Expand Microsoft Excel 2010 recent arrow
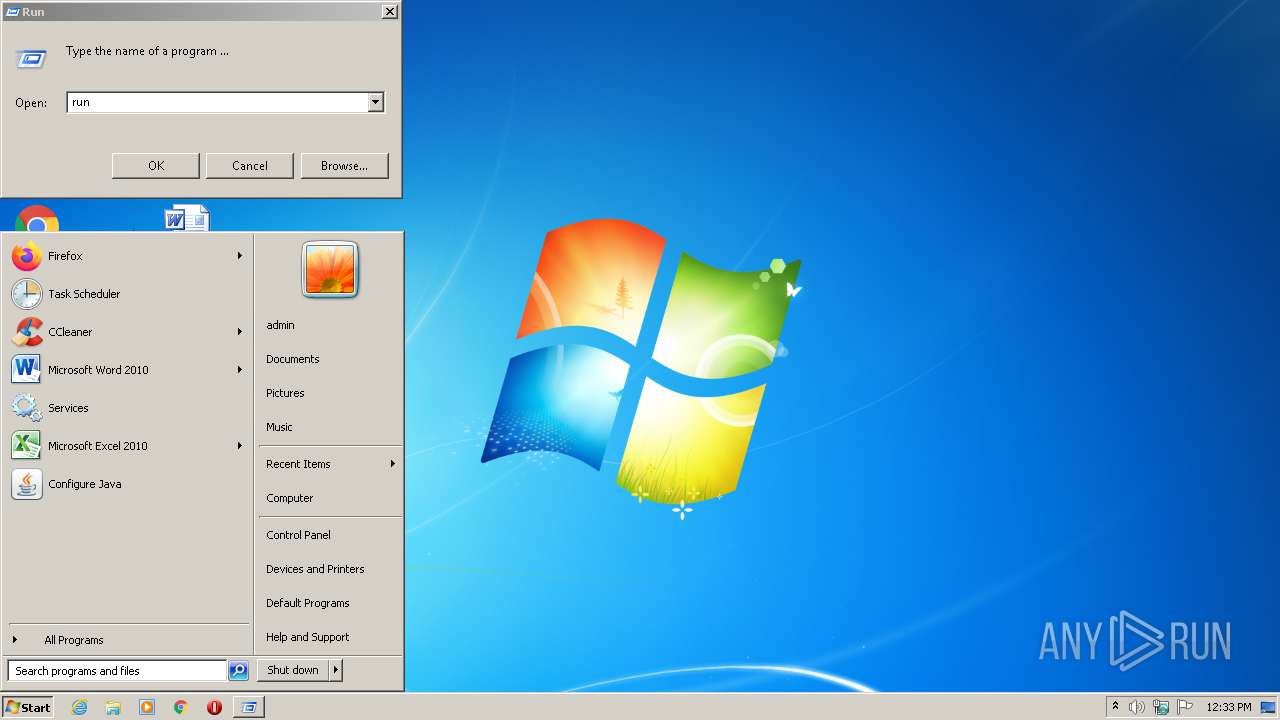The width and height of the screenshot is (1280, 720). [240, 446]
